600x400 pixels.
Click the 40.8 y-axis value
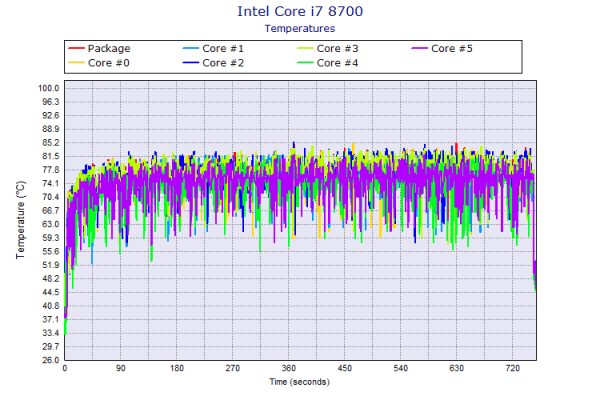[51, 305]
